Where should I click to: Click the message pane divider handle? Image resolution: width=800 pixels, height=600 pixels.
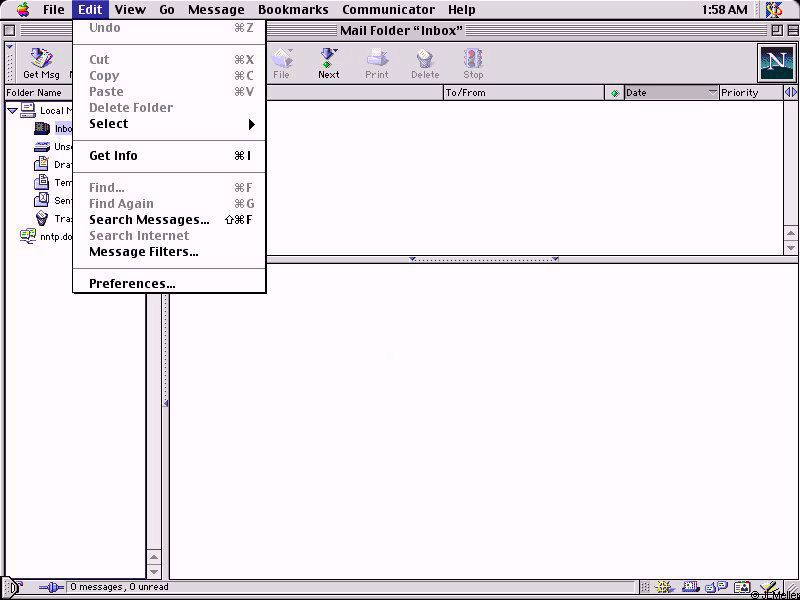[x=484, y=260]
